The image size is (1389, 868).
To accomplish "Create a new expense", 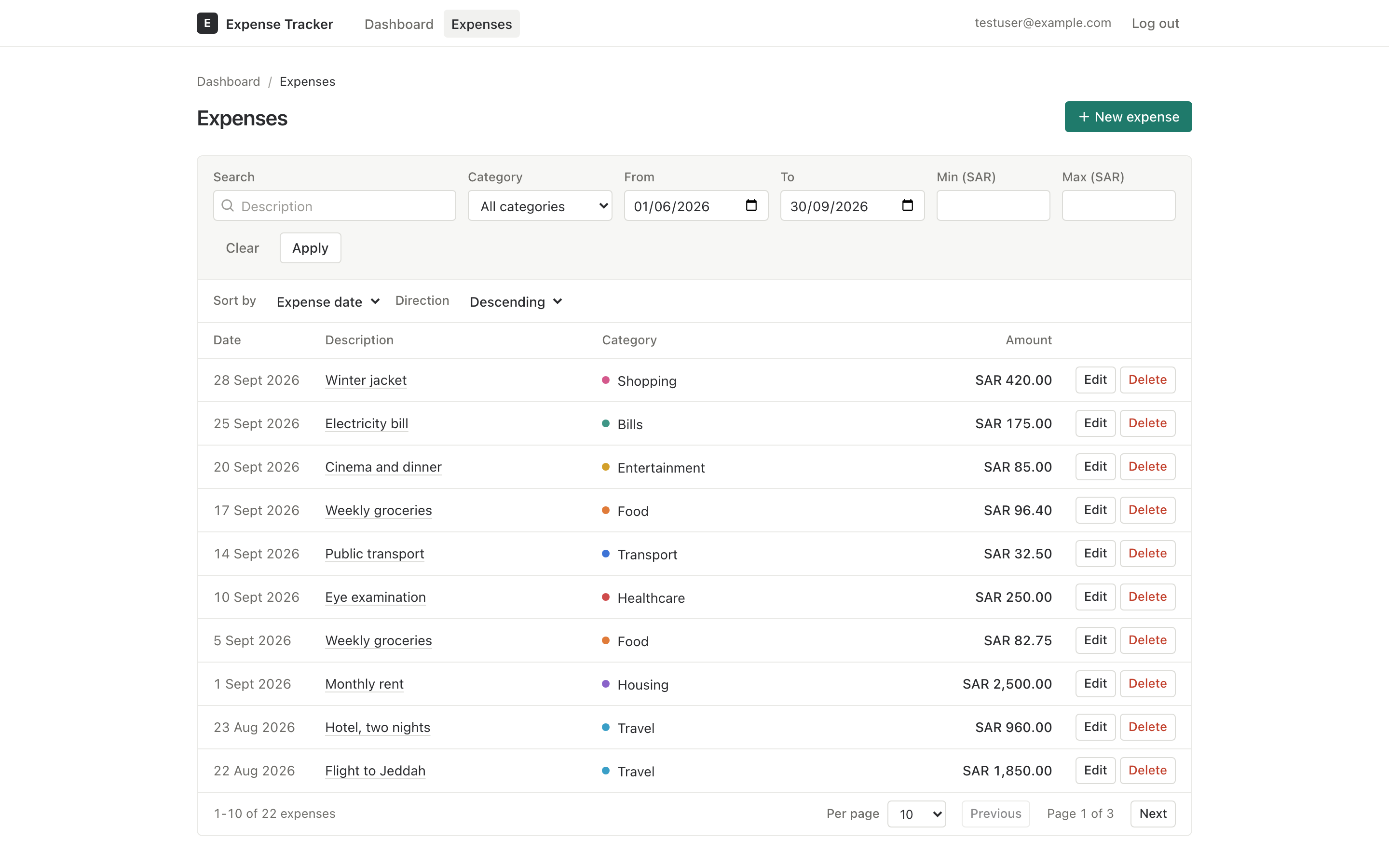I will (1128, 117).
